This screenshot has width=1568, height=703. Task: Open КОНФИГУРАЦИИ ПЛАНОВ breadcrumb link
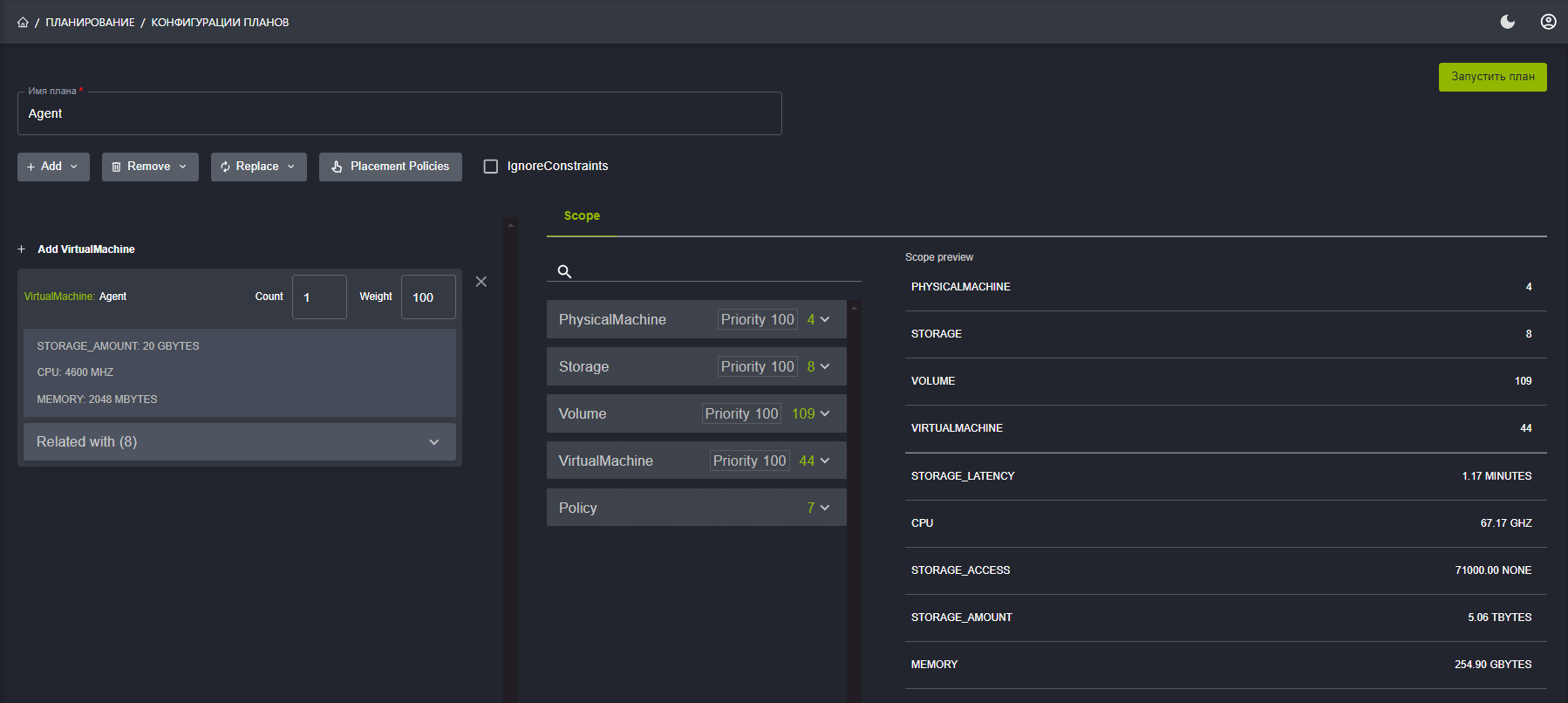pos(220,23)
